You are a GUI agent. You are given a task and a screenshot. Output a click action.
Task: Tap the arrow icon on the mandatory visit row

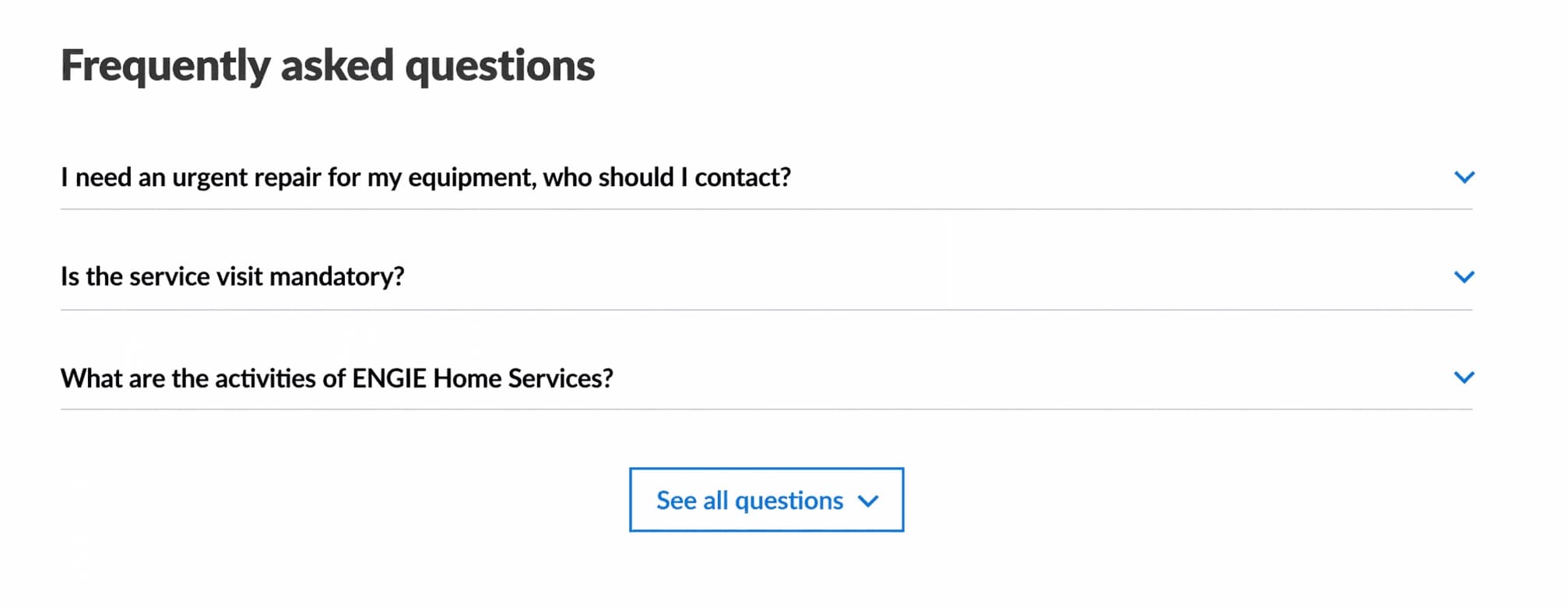(x=1464, y=276)
